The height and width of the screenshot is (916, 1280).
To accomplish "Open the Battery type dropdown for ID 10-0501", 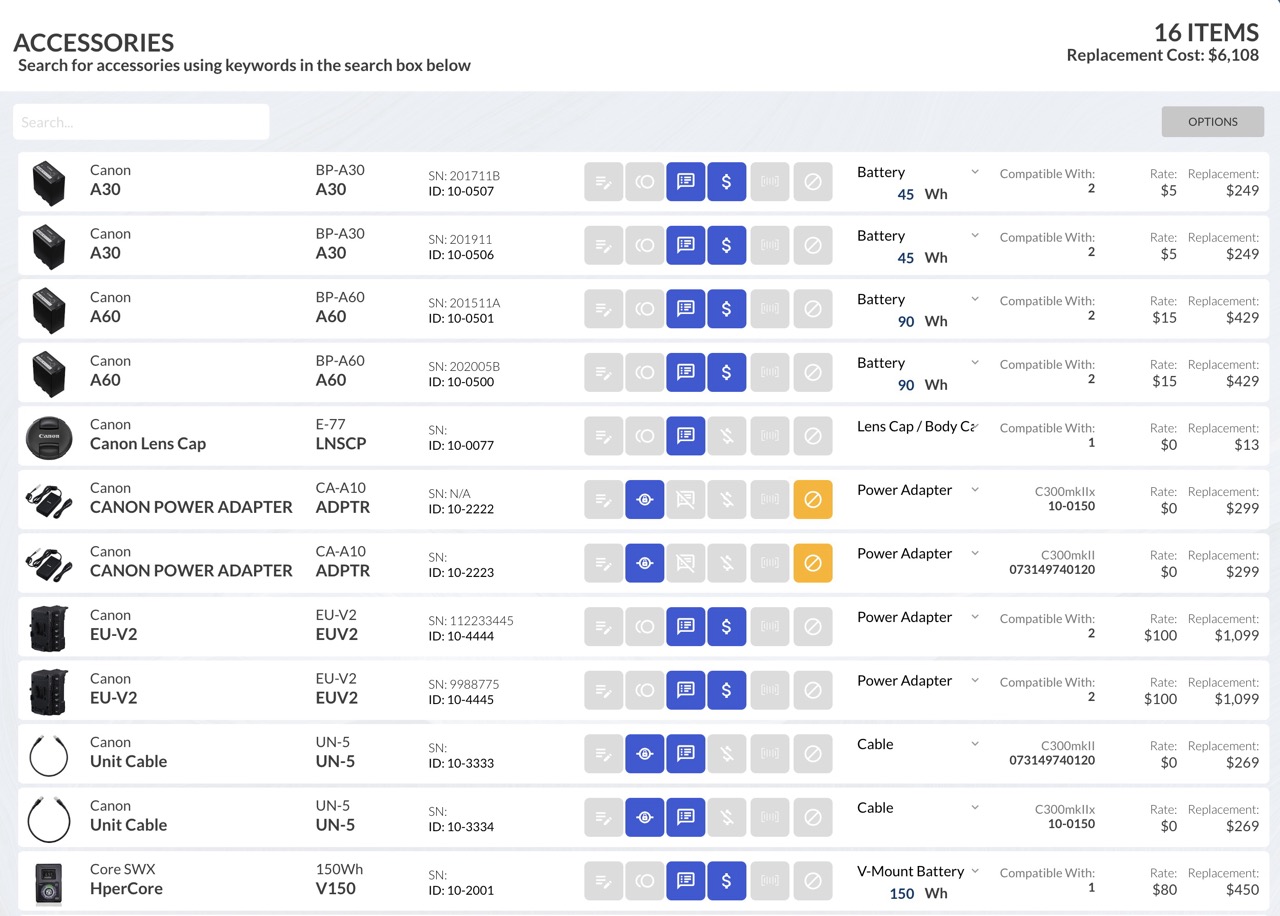I will (x=918, y=299).
